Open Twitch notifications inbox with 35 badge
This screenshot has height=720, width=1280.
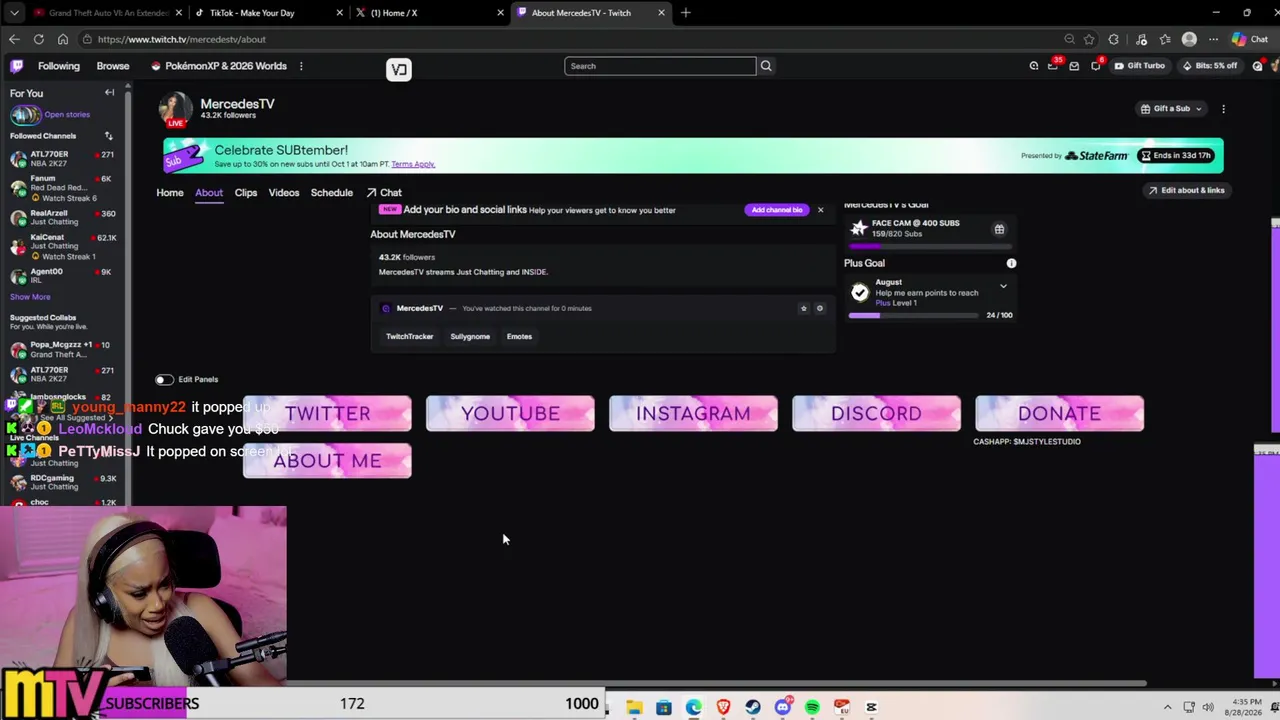pyautogui.click(x=1053, y=66)
